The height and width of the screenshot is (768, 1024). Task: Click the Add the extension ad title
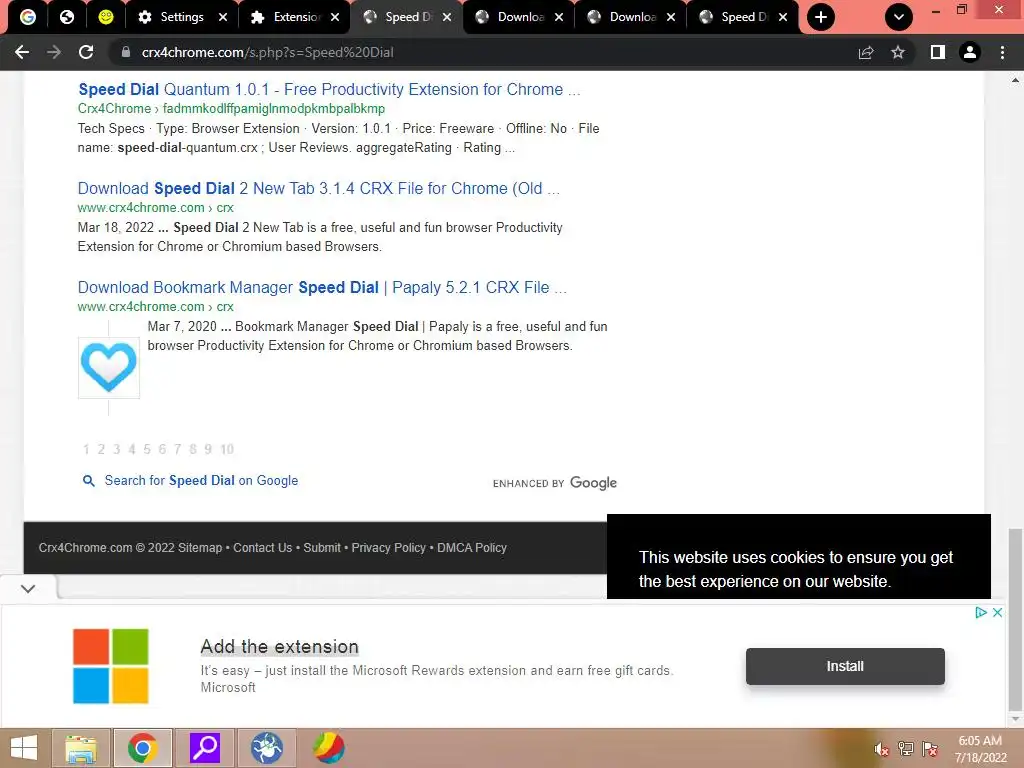point(280,647)
